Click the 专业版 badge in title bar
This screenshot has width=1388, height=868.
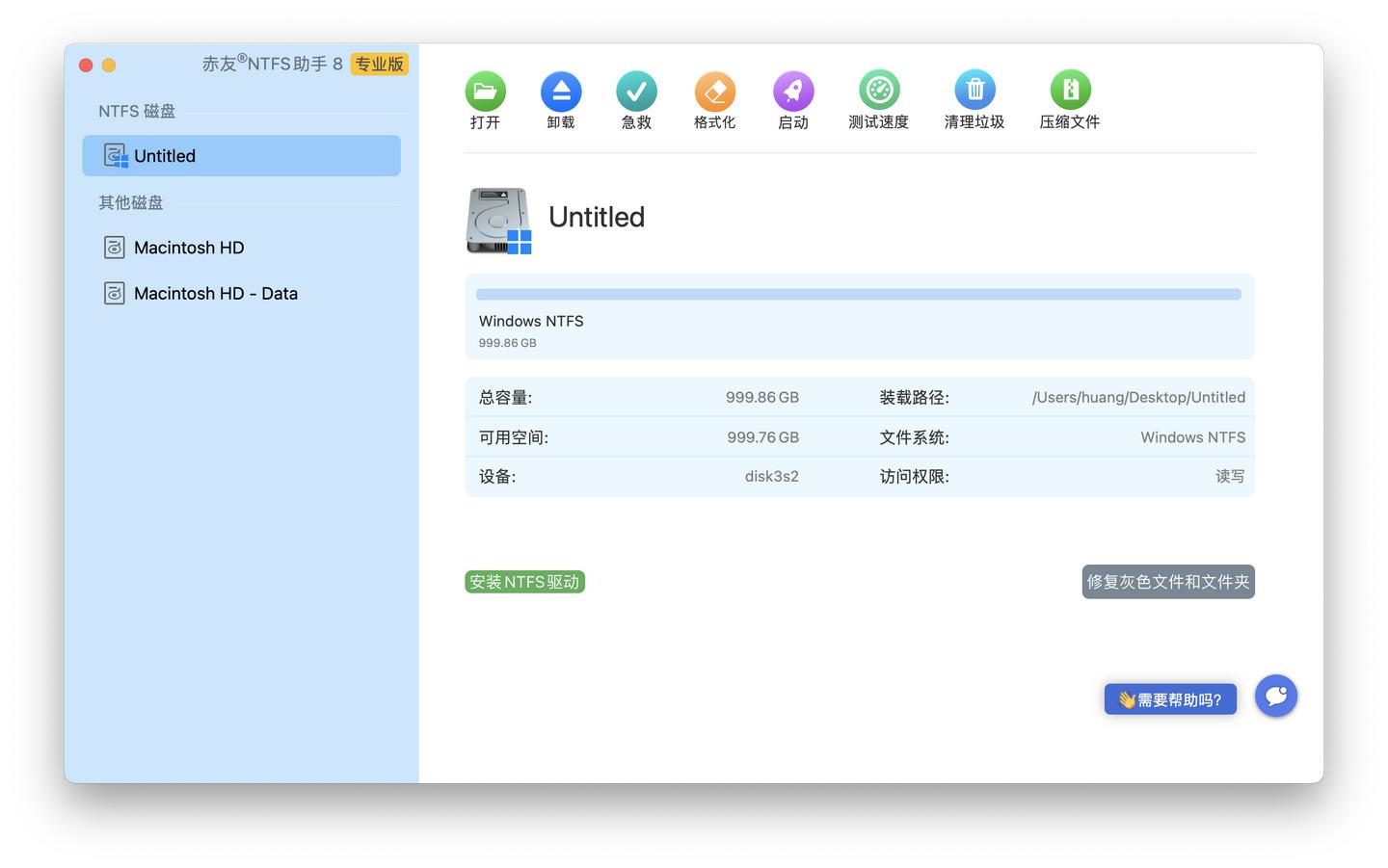pyautogui.click(x=379, y=65)
